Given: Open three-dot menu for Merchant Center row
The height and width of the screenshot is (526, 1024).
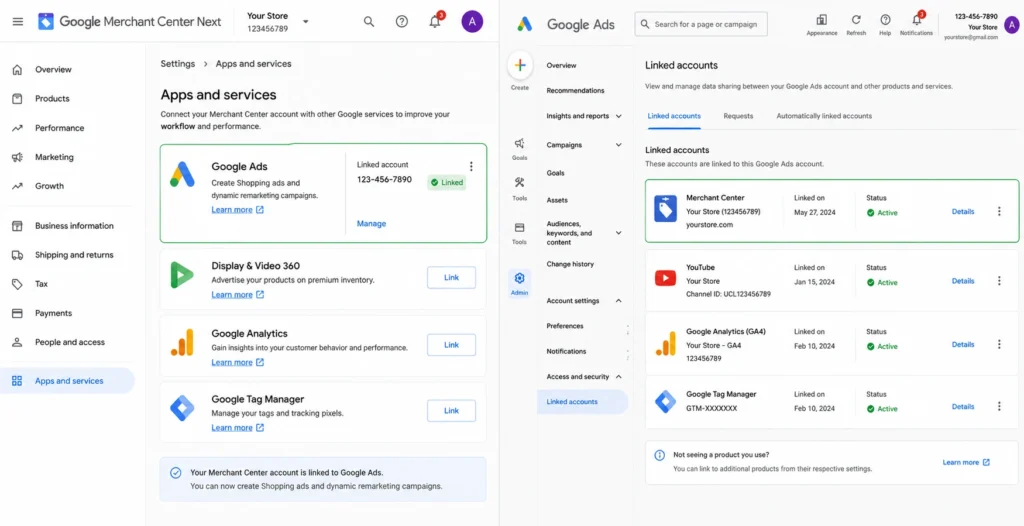Looking at the screenshot, I should click(999, 211).
